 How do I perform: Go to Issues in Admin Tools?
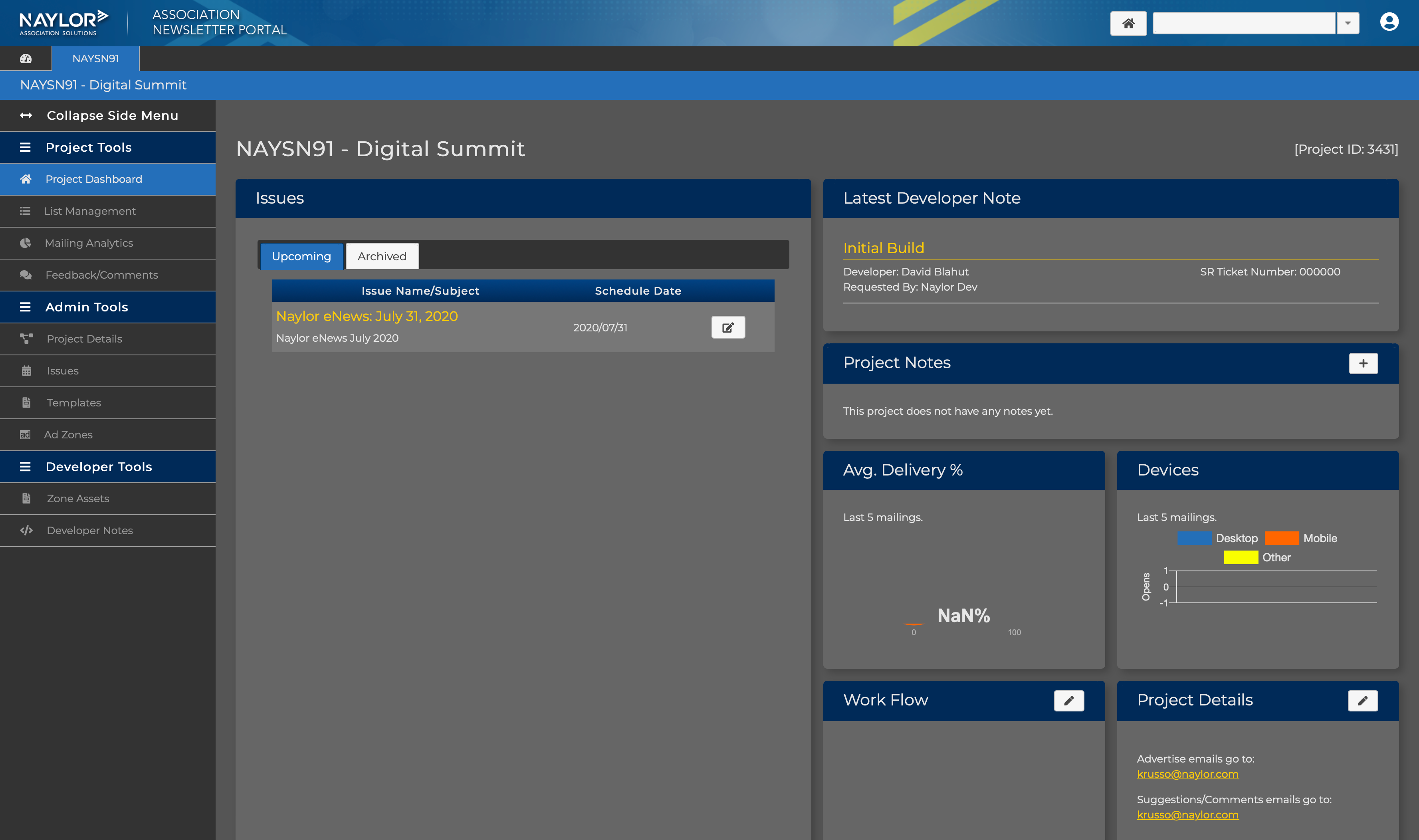[107, 371]
